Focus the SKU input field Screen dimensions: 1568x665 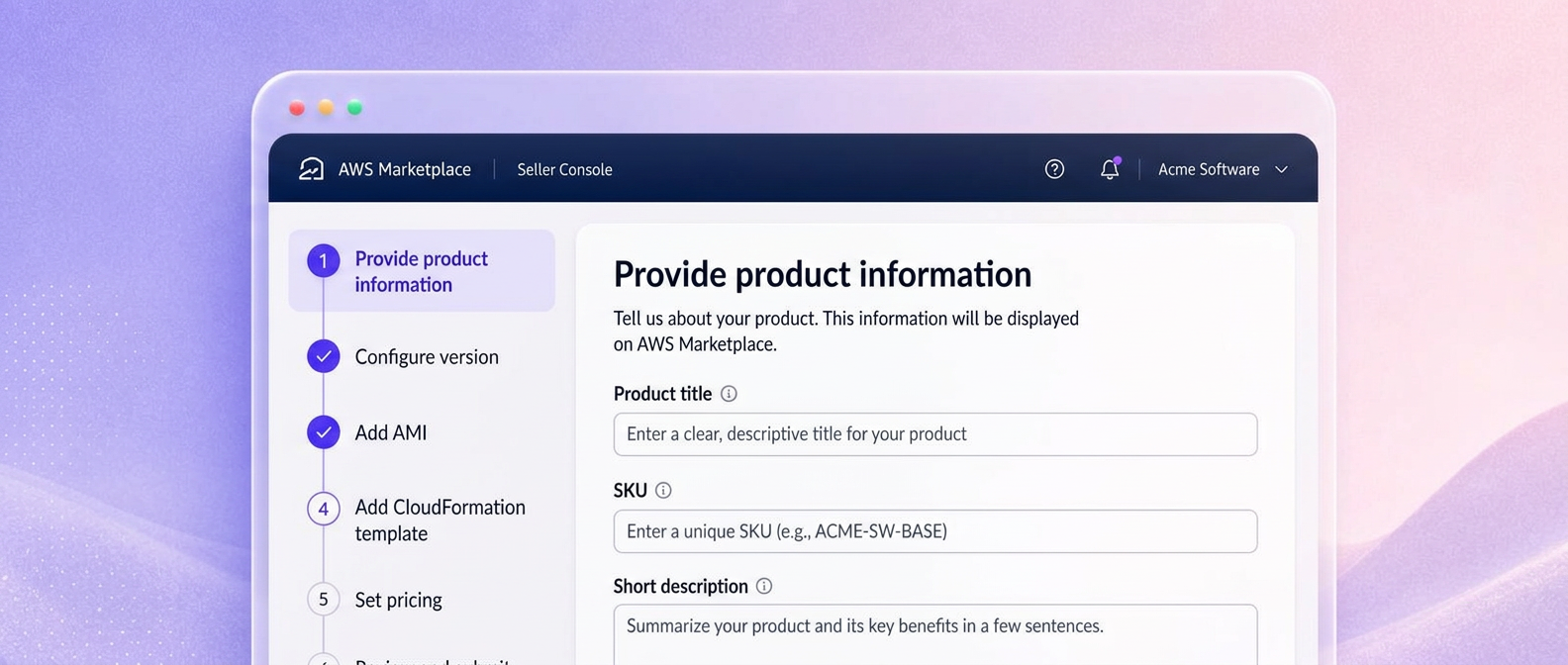tap(935, 531)
